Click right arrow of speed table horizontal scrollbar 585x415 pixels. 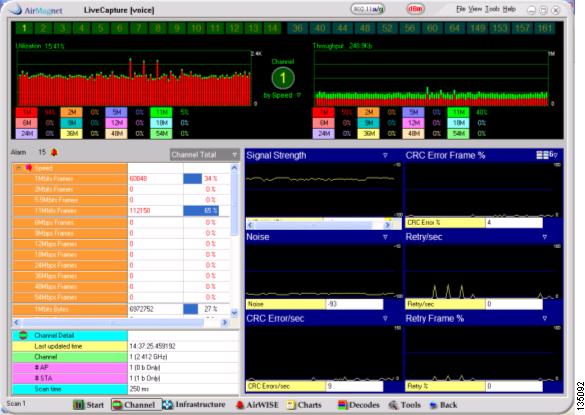pyautogui.click(x=225, y=322)
